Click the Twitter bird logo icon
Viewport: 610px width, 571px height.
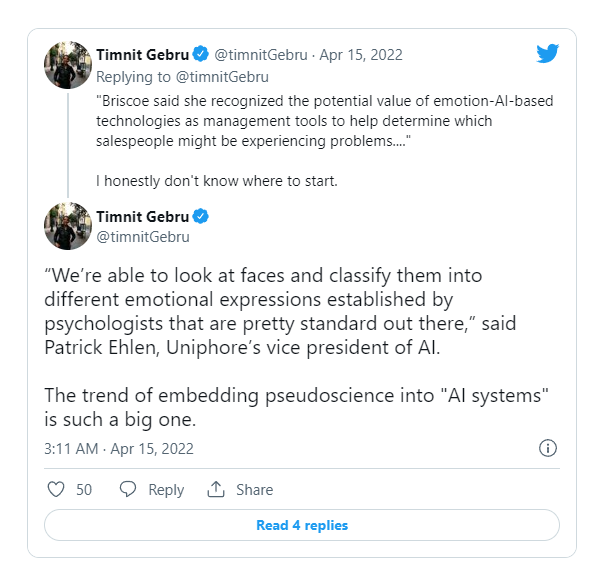click(x=547, y=54)
